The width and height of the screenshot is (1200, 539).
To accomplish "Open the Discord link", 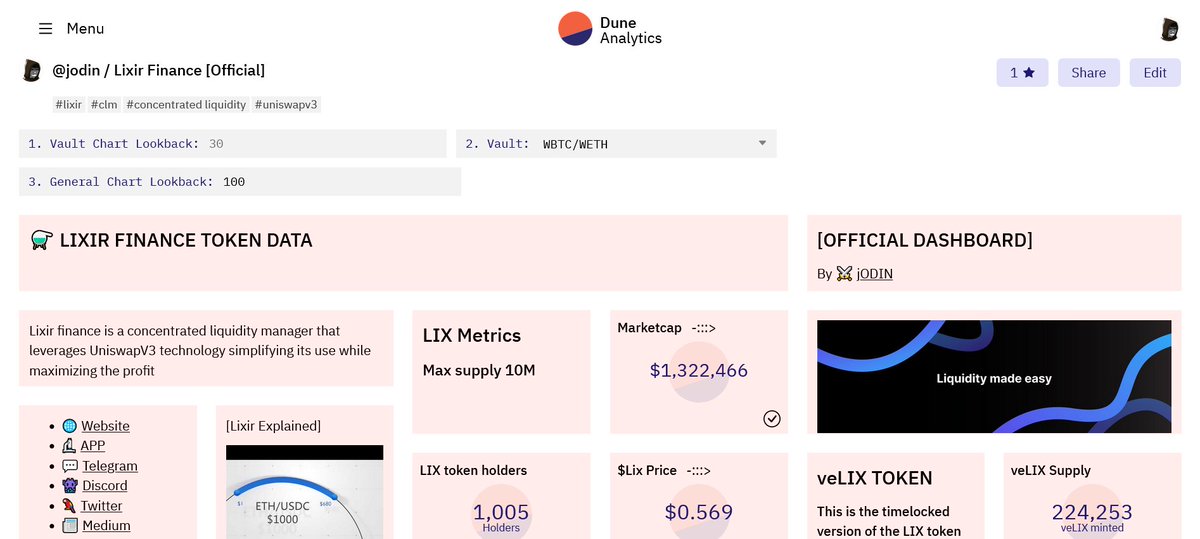I will tap(105, 486).
